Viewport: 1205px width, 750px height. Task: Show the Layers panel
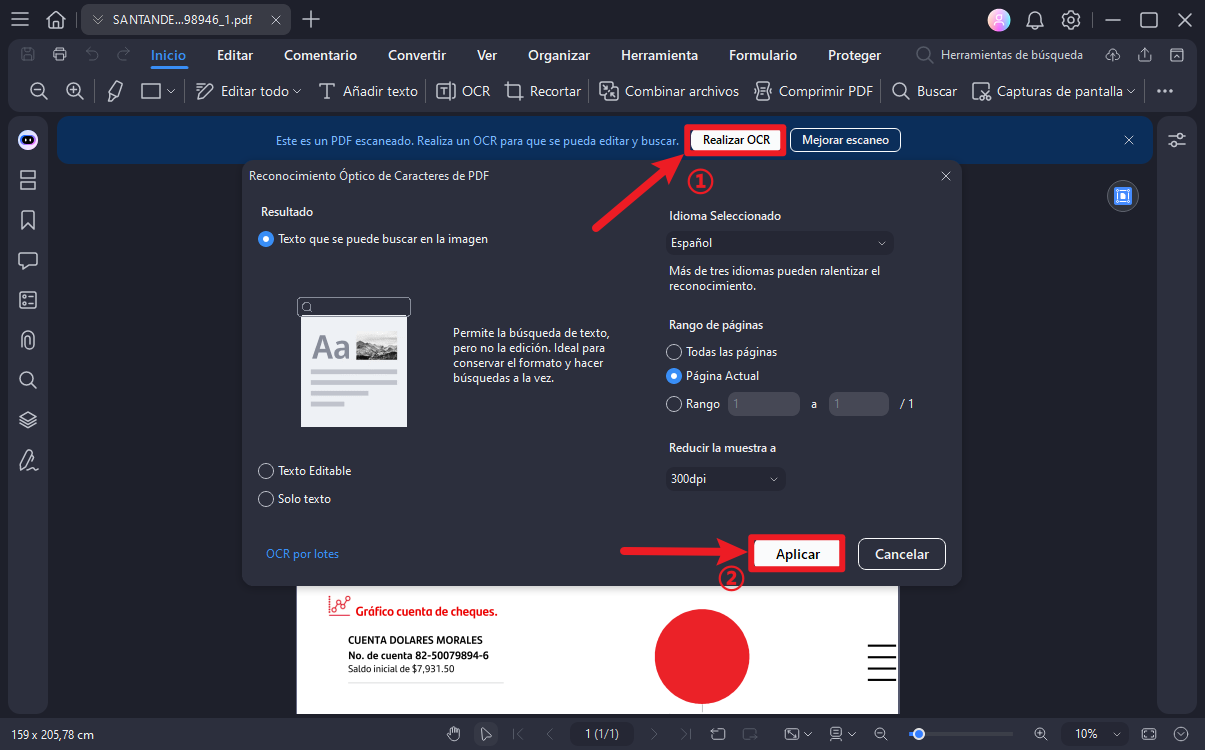pos(27,419)
